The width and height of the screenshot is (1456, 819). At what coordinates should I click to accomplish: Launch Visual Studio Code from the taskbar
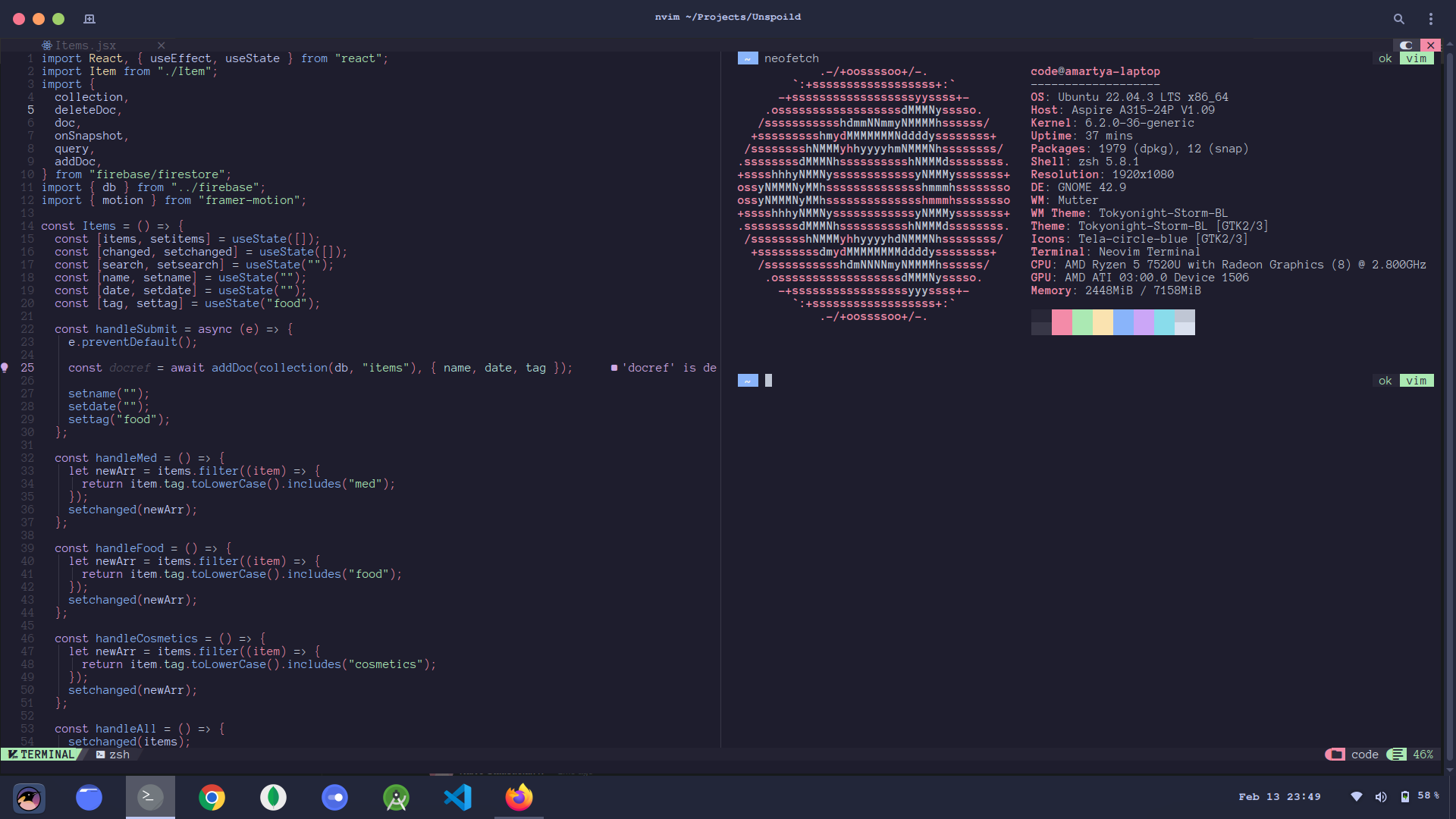[x=457, y=797]
